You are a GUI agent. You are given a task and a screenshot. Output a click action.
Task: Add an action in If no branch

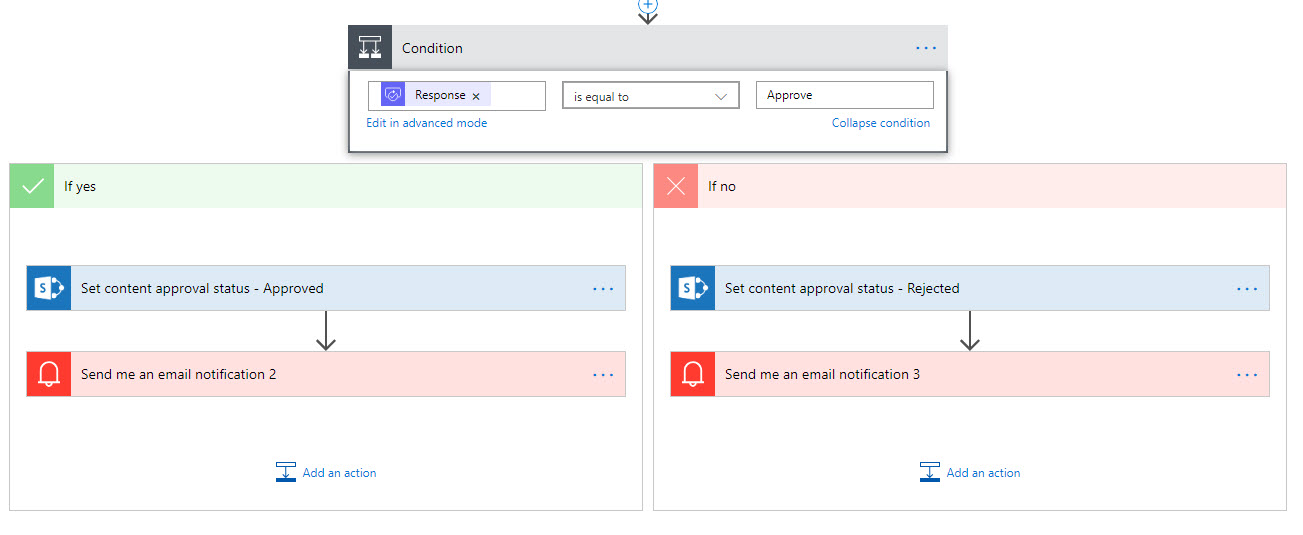point(971,472)
